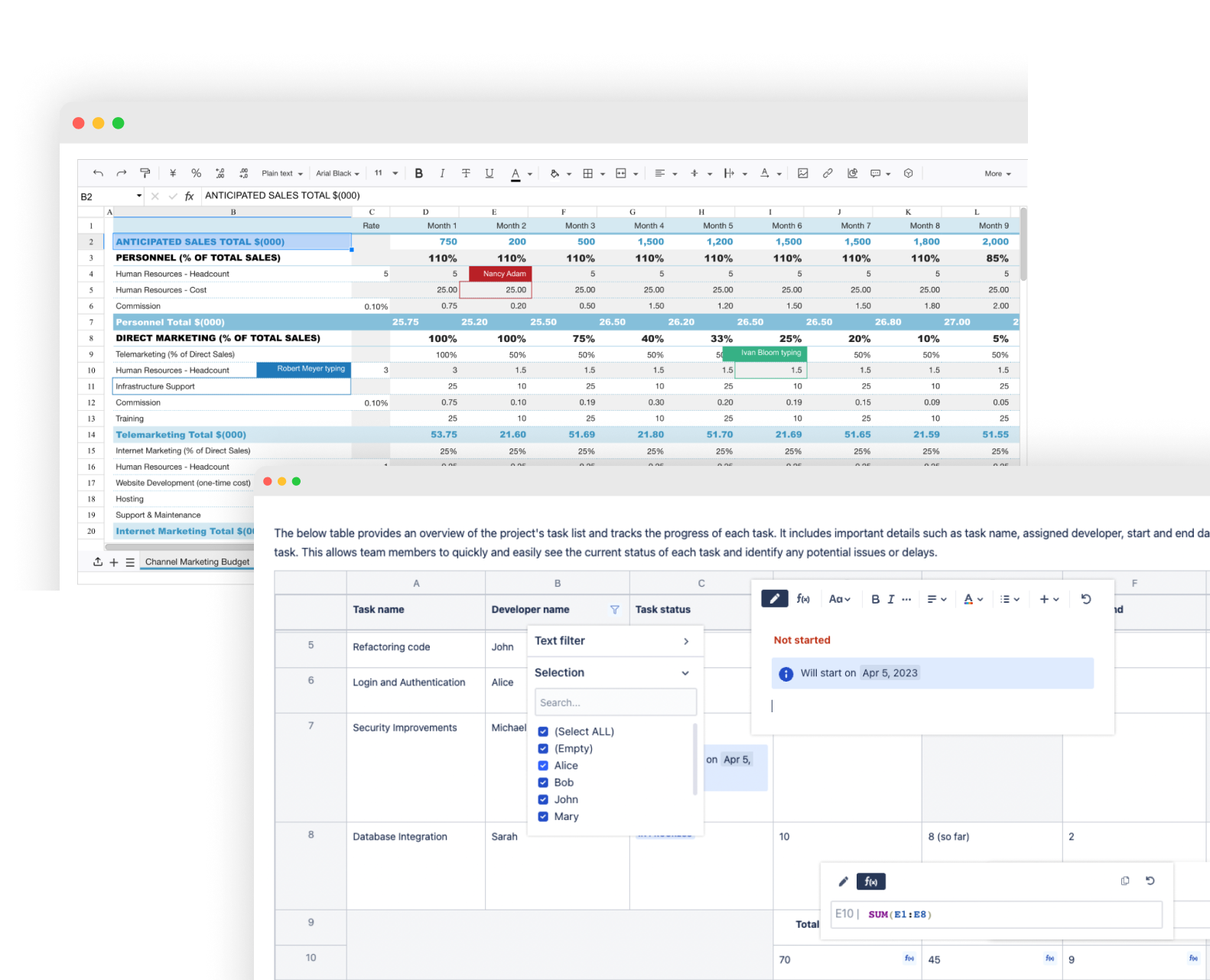Collapse the Selection filter section
This screenshot has height=980, width=1210.
tap(685, 673)
